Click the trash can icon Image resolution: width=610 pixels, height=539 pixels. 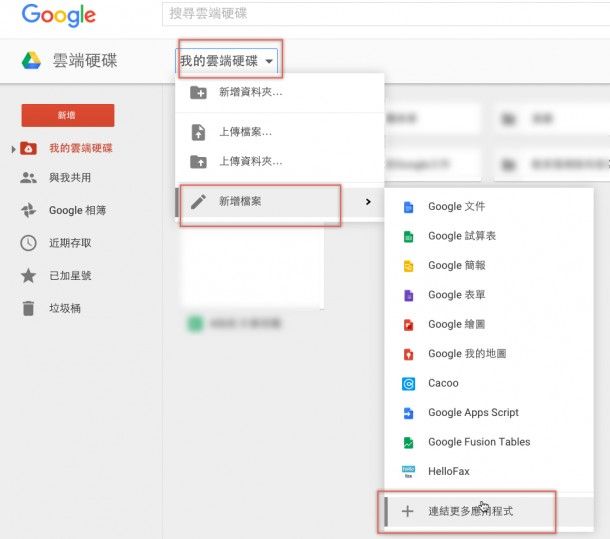pyautogui.click(x=28, y=308)
